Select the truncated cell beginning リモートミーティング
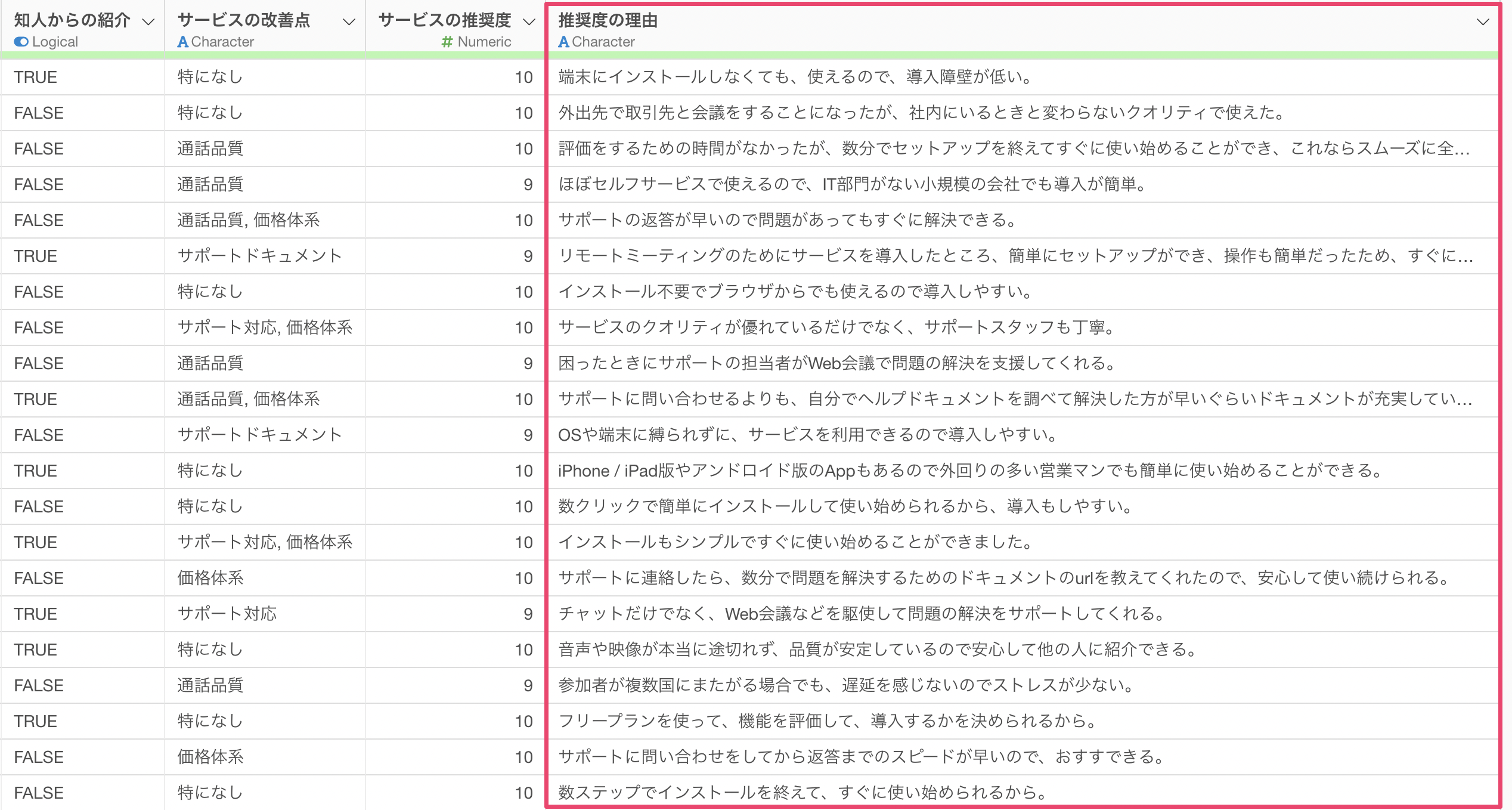This screenshot has width=1512, height=810. pos(1015,256)
